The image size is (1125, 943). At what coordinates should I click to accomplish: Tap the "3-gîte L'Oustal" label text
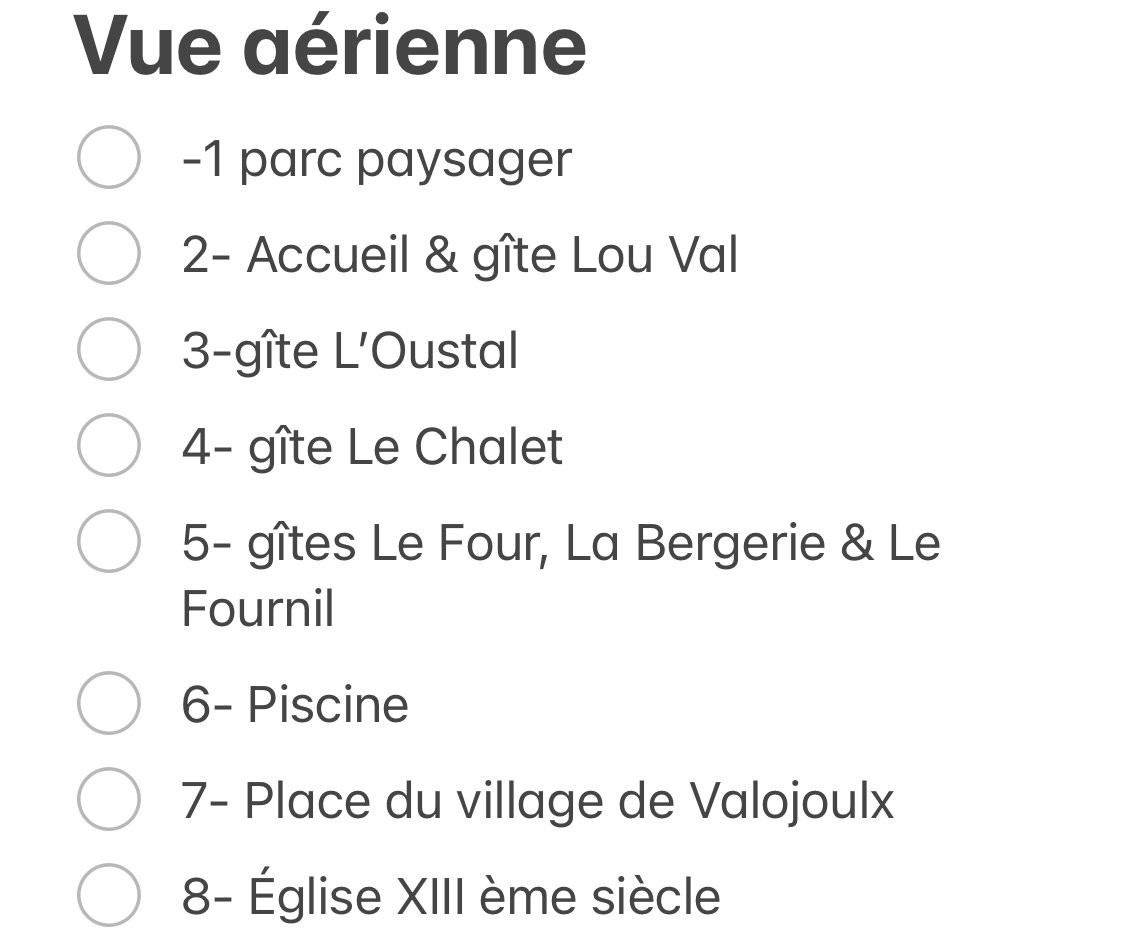click(x=350, y=351)
